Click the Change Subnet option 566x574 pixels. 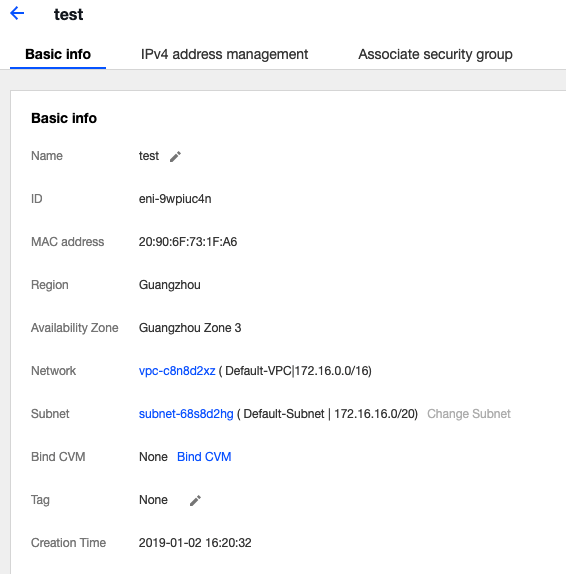(x=469, y=414)
